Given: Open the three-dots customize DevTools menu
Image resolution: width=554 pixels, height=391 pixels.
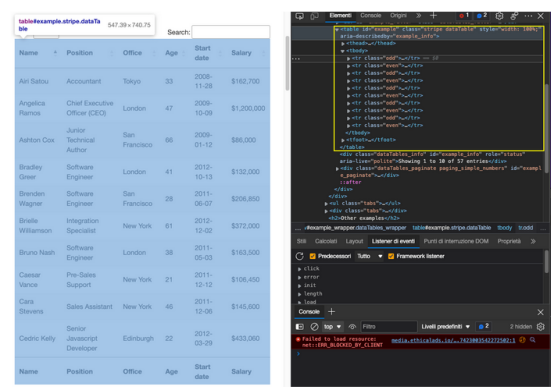Looking at the screenshot, I should tap(528, 16).
